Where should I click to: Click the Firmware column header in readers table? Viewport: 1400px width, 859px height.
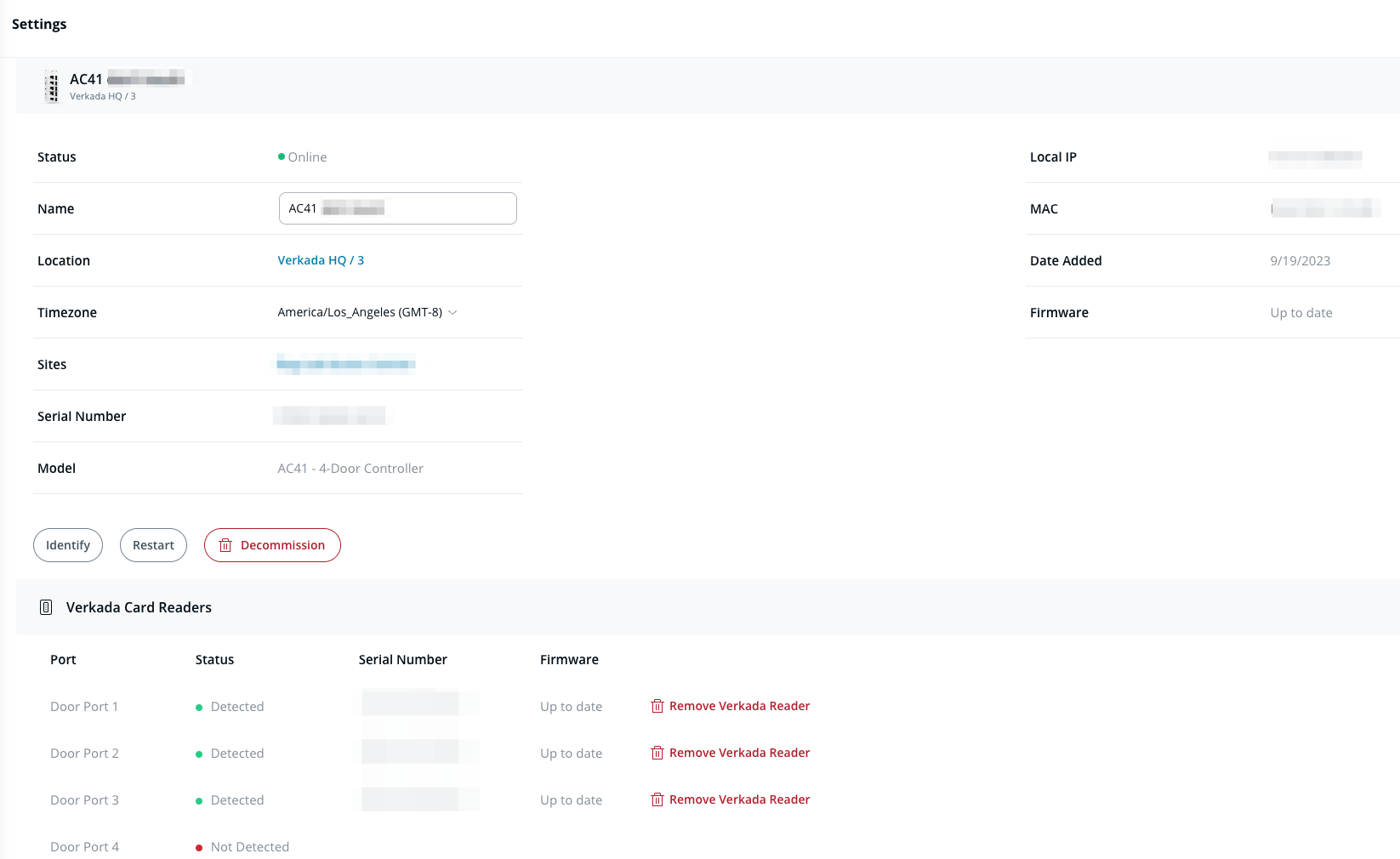point(569,659)
